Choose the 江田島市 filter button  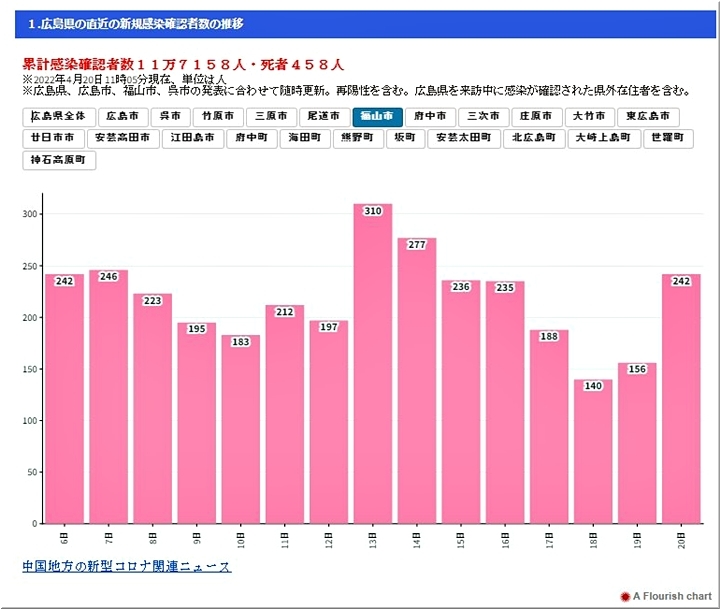(193, 138)
